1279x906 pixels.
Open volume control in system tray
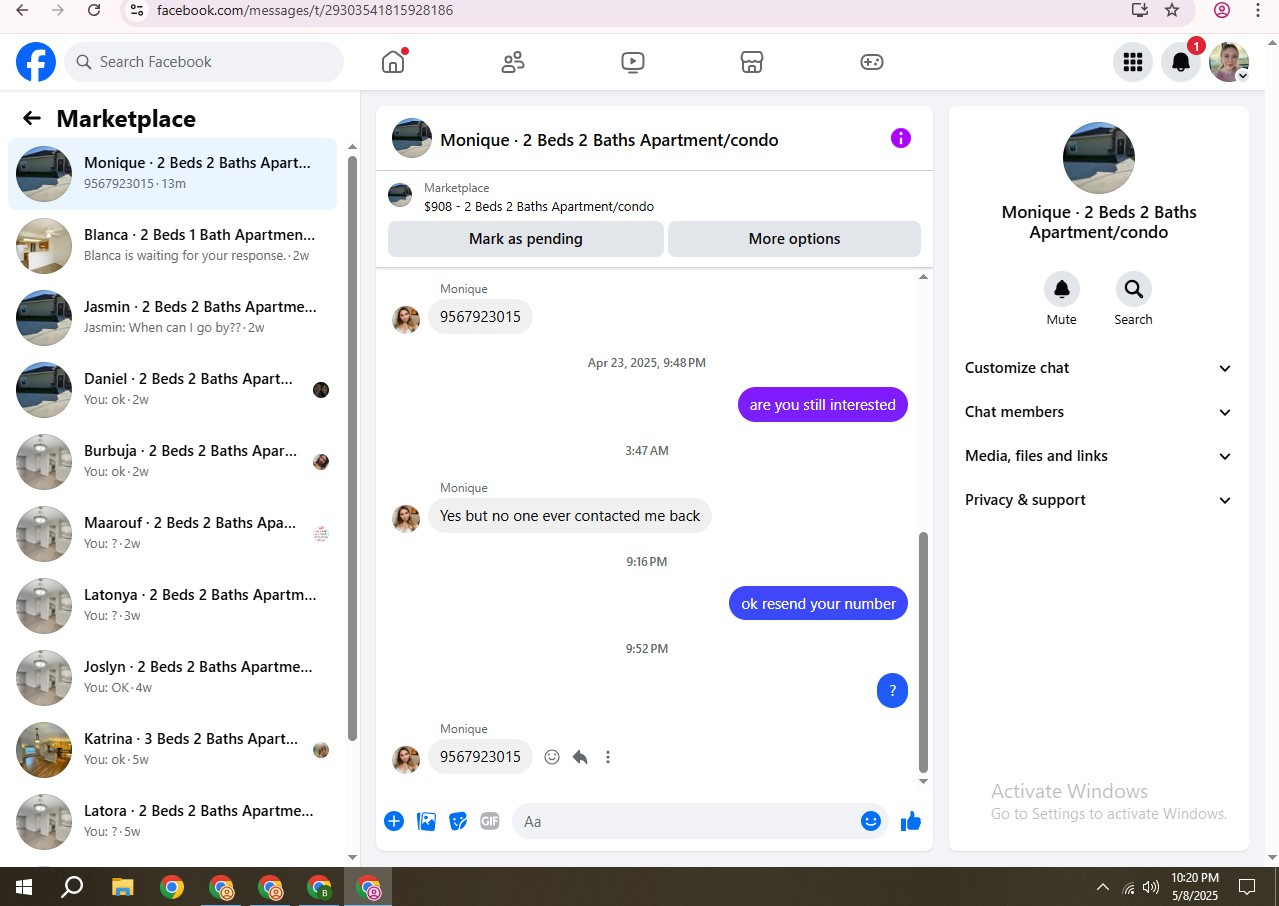(x=1151, y=887)
